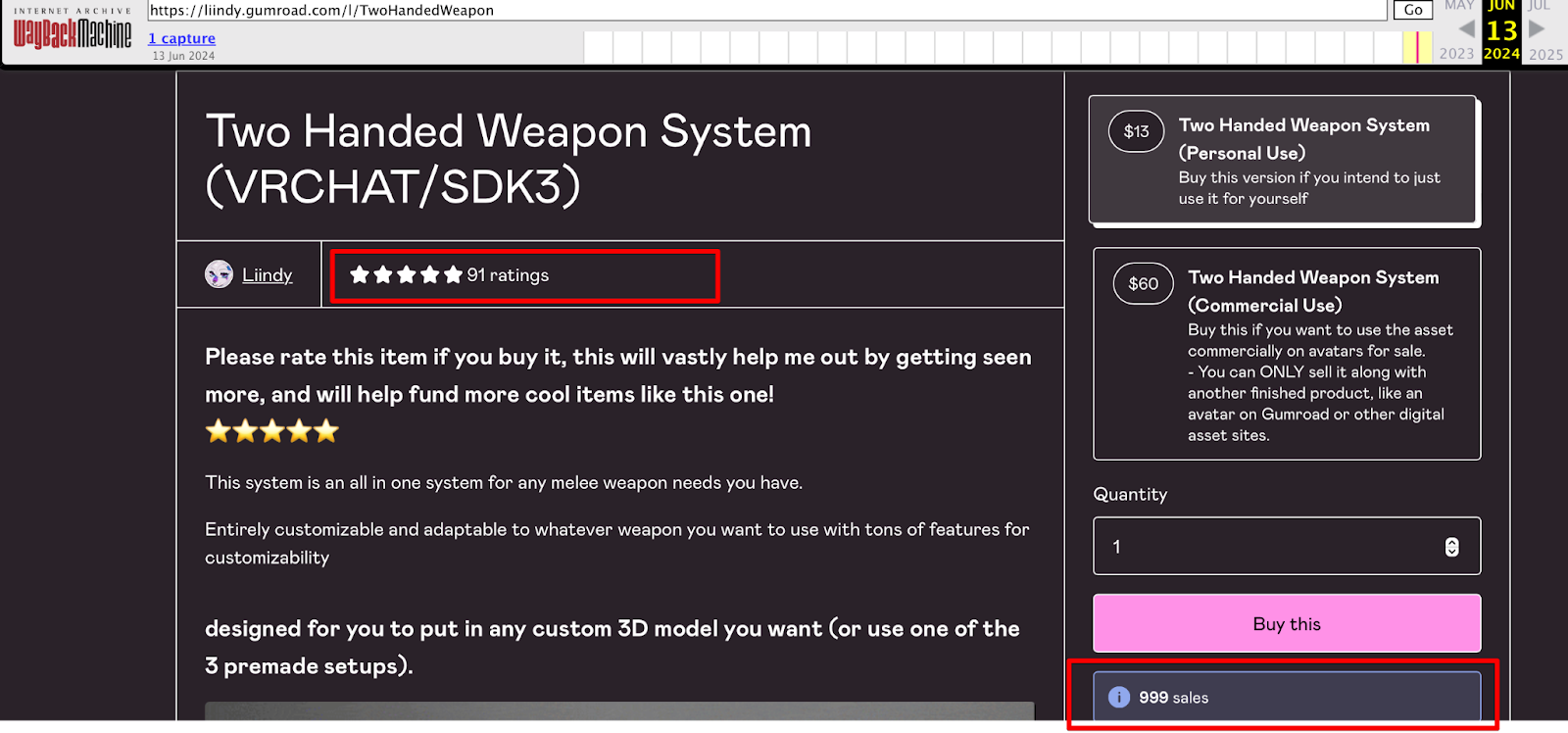
Task: Click the large 13 day number
Action: pyautogui.click(x=1501, y=30)
